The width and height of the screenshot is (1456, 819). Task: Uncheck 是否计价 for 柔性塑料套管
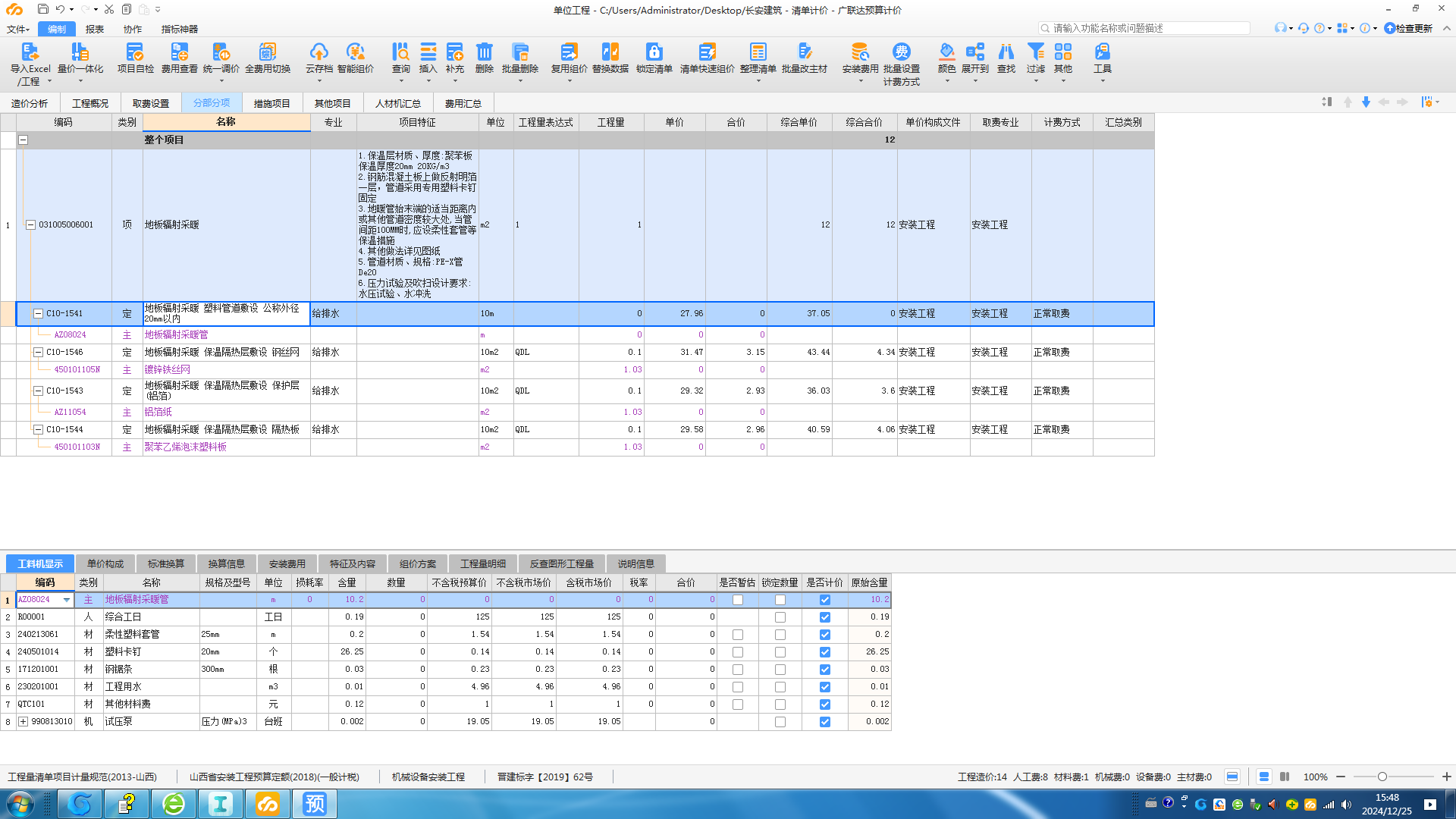[825, 635]
